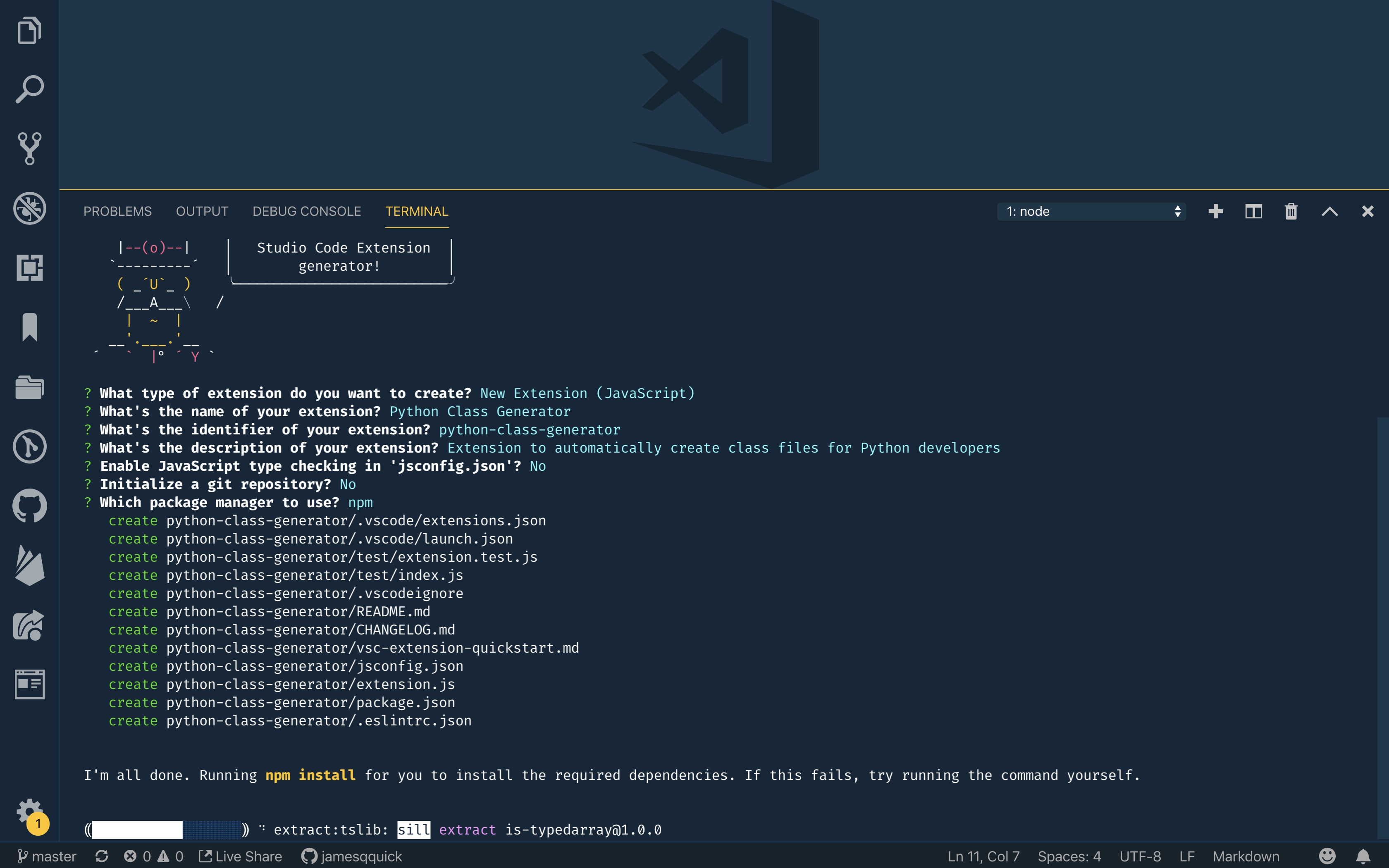Open the Debug view icon
This screenshot has height=868, width=1389.
point(29,208)
